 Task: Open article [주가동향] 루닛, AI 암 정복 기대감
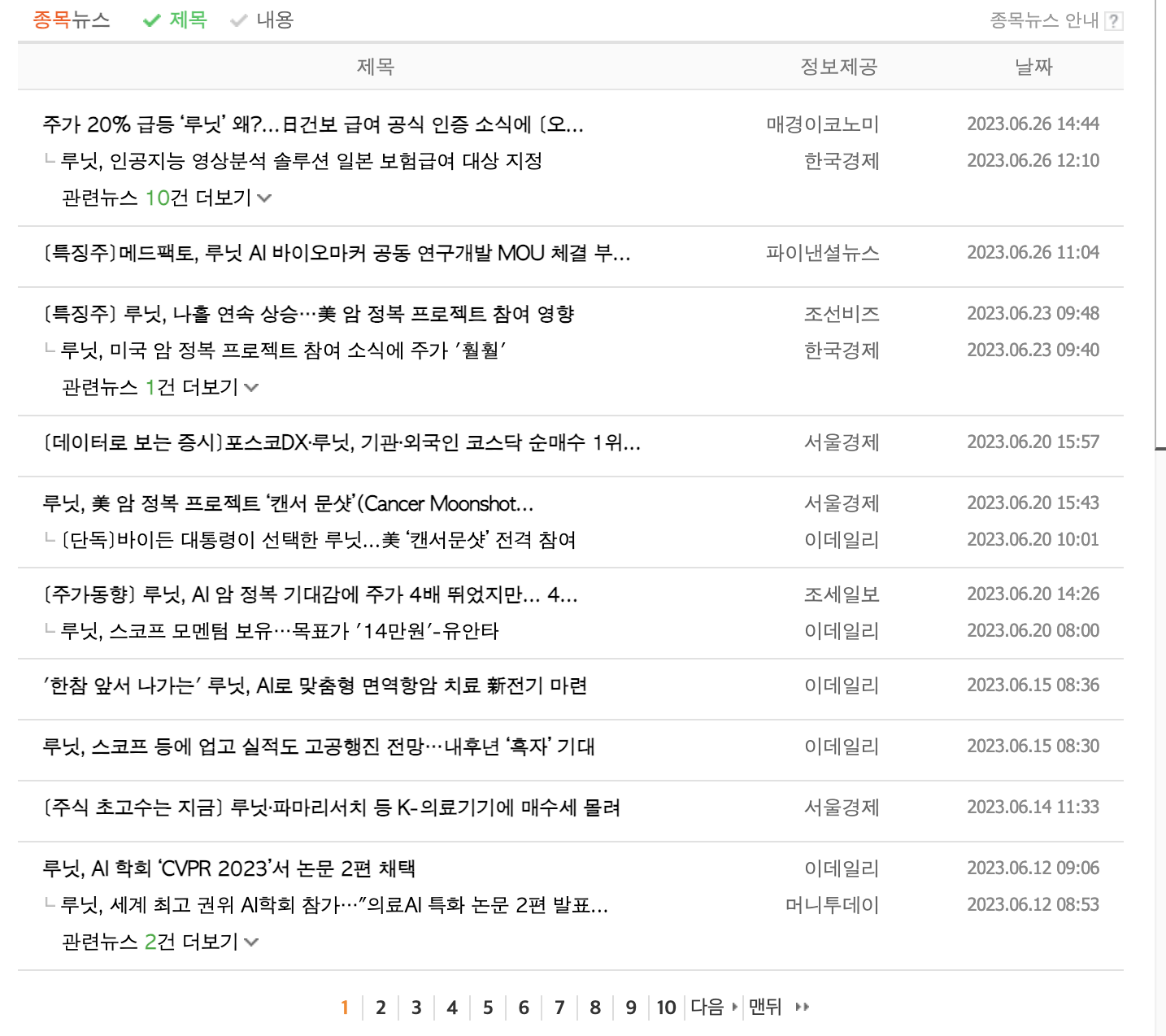(x=310, y=594)
